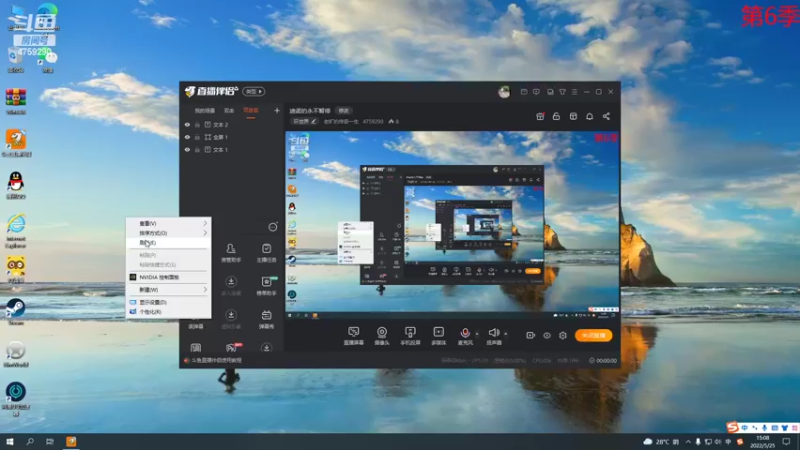Mute the microphone (麦克风)
Screen dimensions: 800x450
tap(465, 336)
